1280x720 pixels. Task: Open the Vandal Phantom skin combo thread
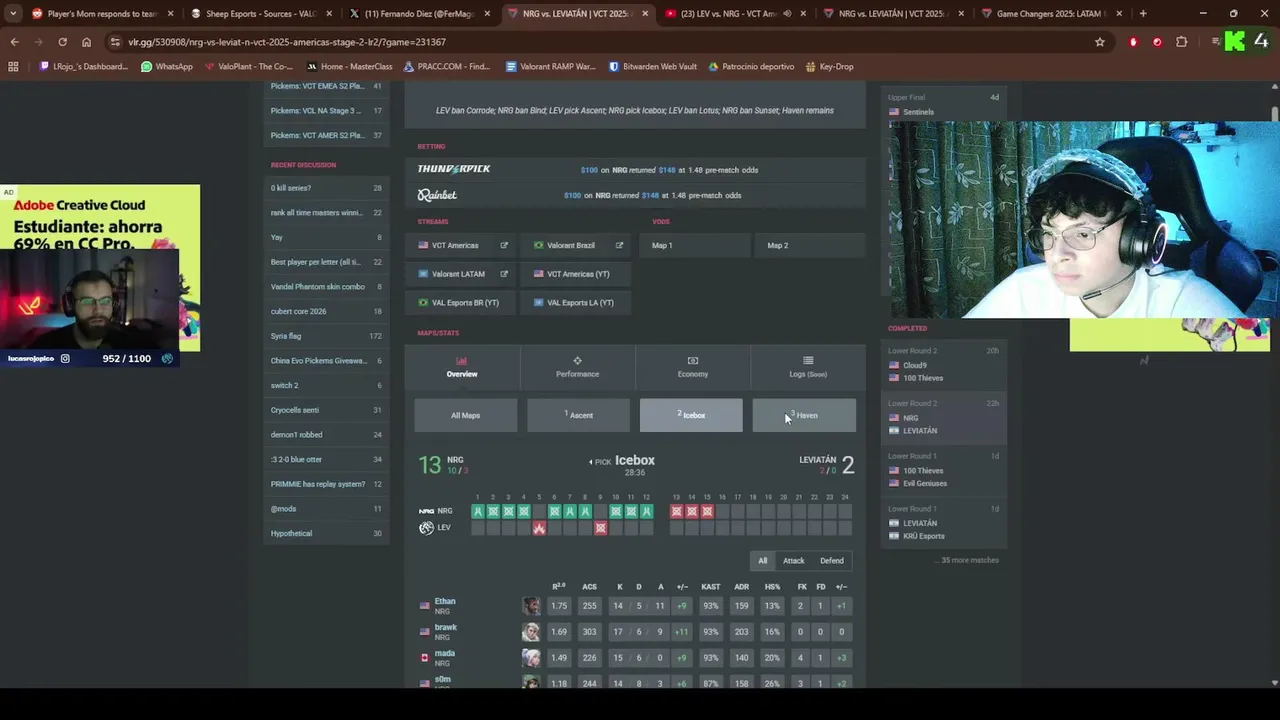pyautogui.click(x=326, y=287)
